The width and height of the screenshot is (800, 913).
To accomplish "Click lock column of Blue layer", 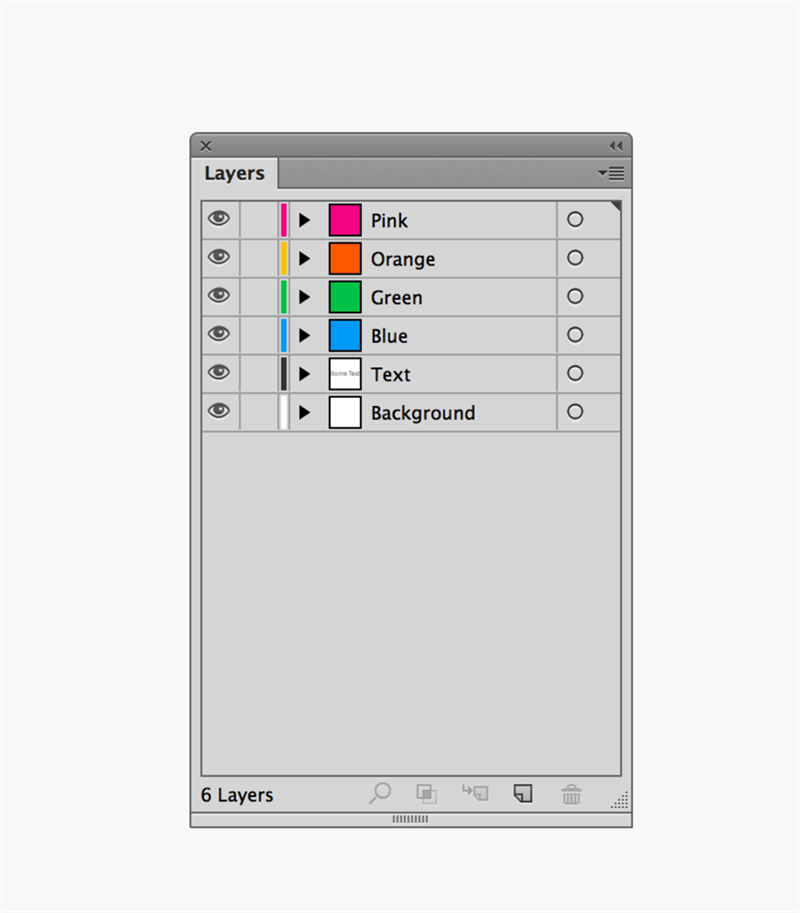I will pos(259,335).
